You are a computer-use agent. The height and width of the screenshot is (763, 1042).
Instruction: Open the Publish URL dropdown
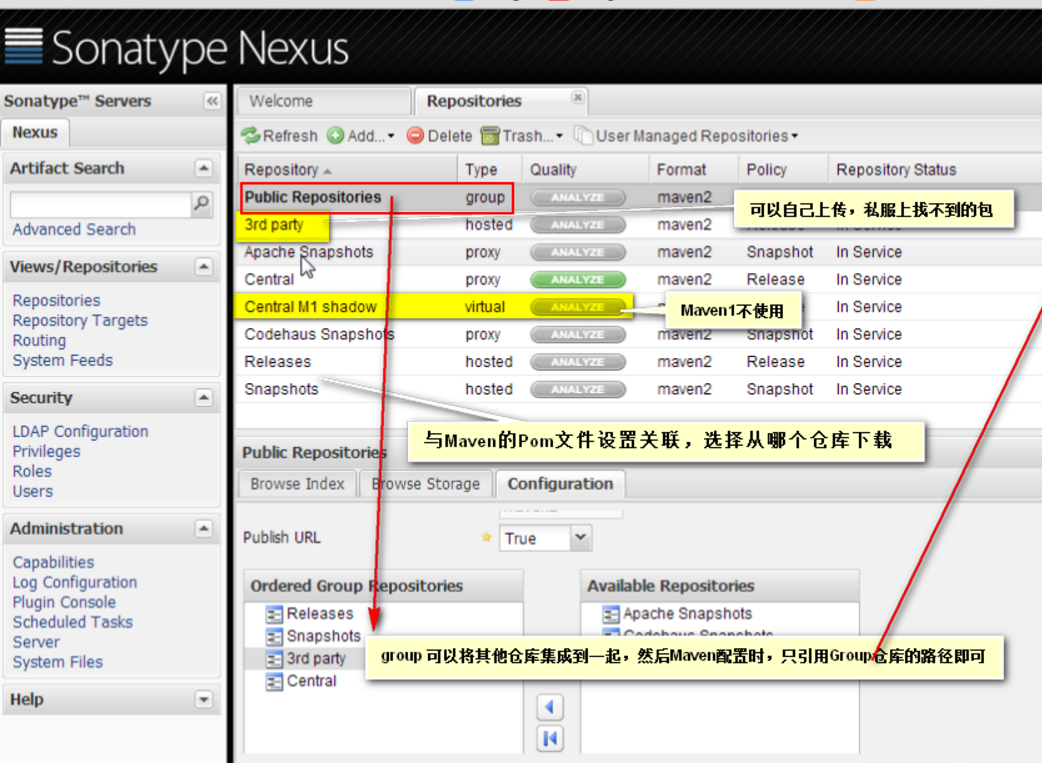[580, 538]
